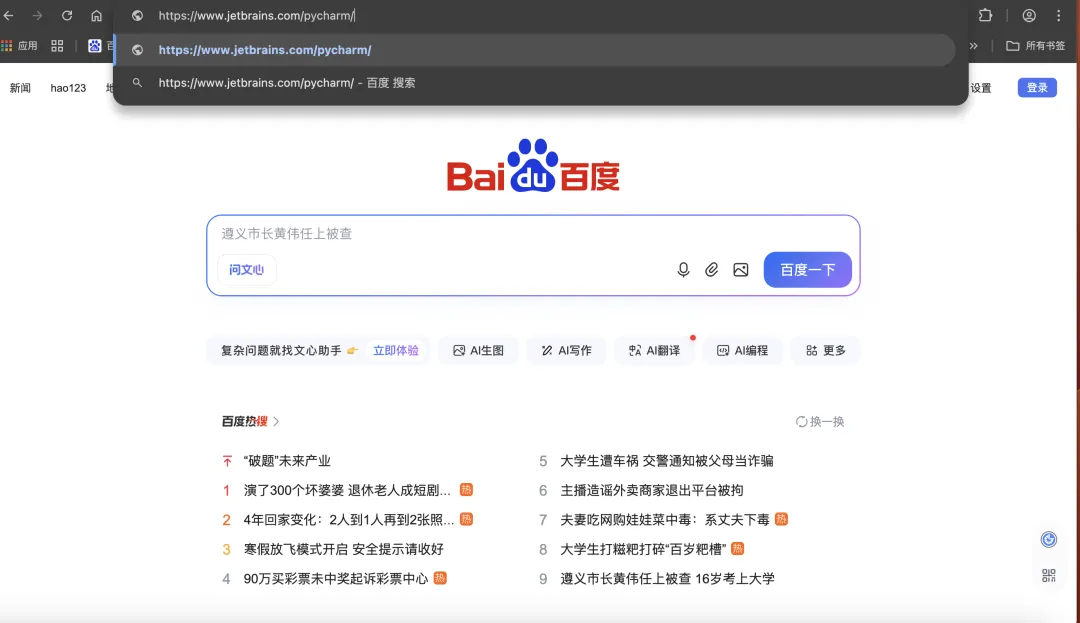This screenshot has height=623, width=1080.
Task: Click the Baidu logo
Action: (x=533, y=166)
